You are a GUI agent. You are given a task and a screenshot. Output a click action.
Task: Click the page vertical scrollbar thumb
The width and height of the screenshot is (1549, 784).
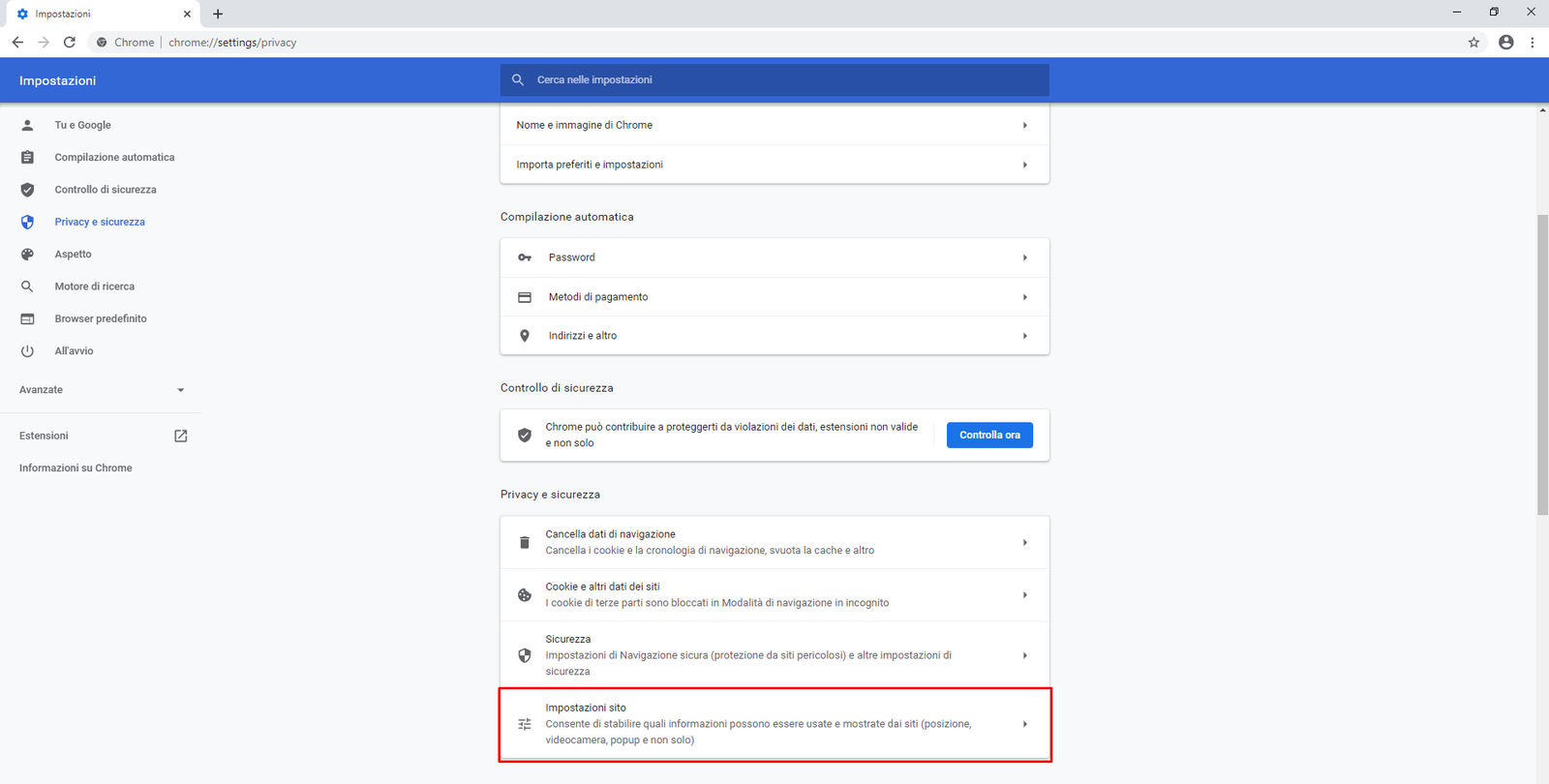[1542, 363]
